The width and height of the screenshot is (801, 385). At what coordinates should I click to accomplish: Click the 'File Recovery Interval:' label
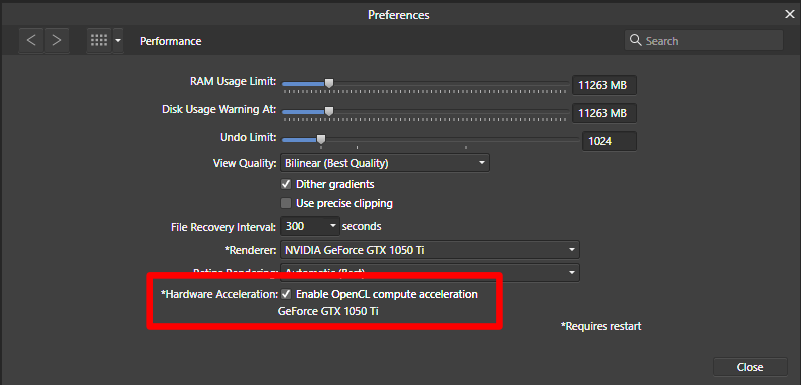point(224,227)
